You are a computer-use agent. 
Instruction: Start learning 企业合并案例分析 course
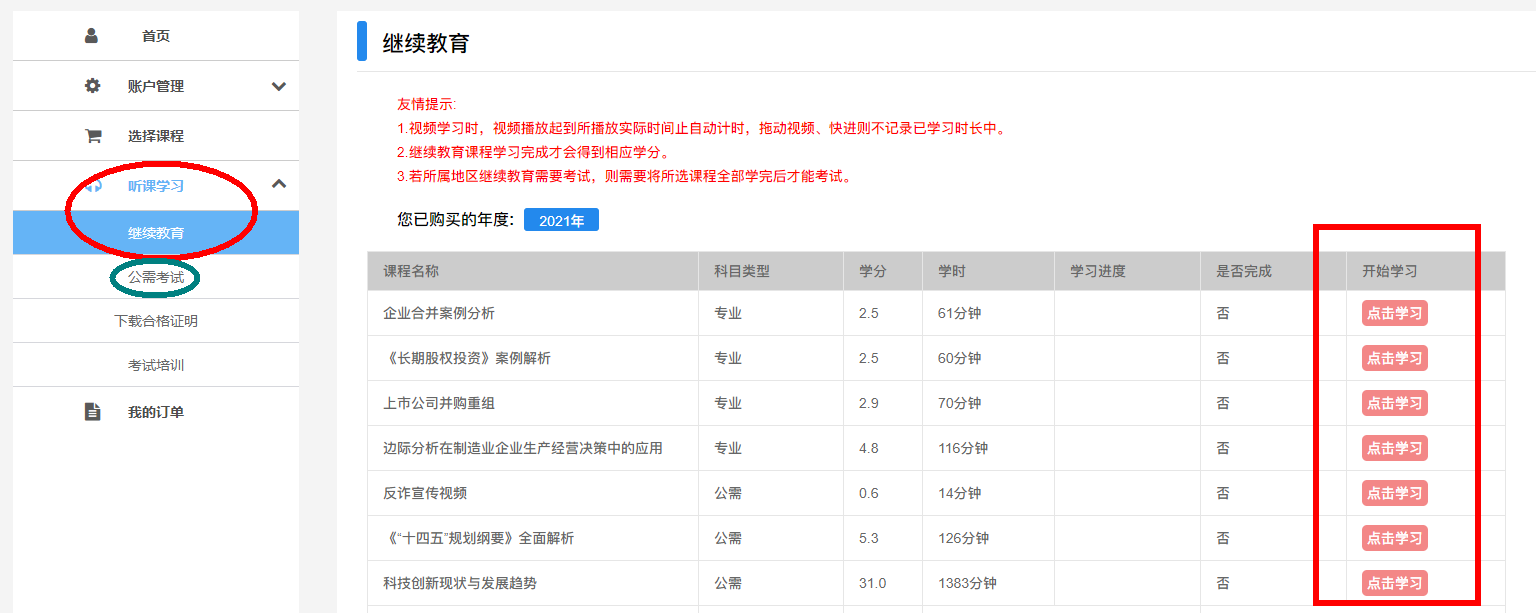(1394, 313)
